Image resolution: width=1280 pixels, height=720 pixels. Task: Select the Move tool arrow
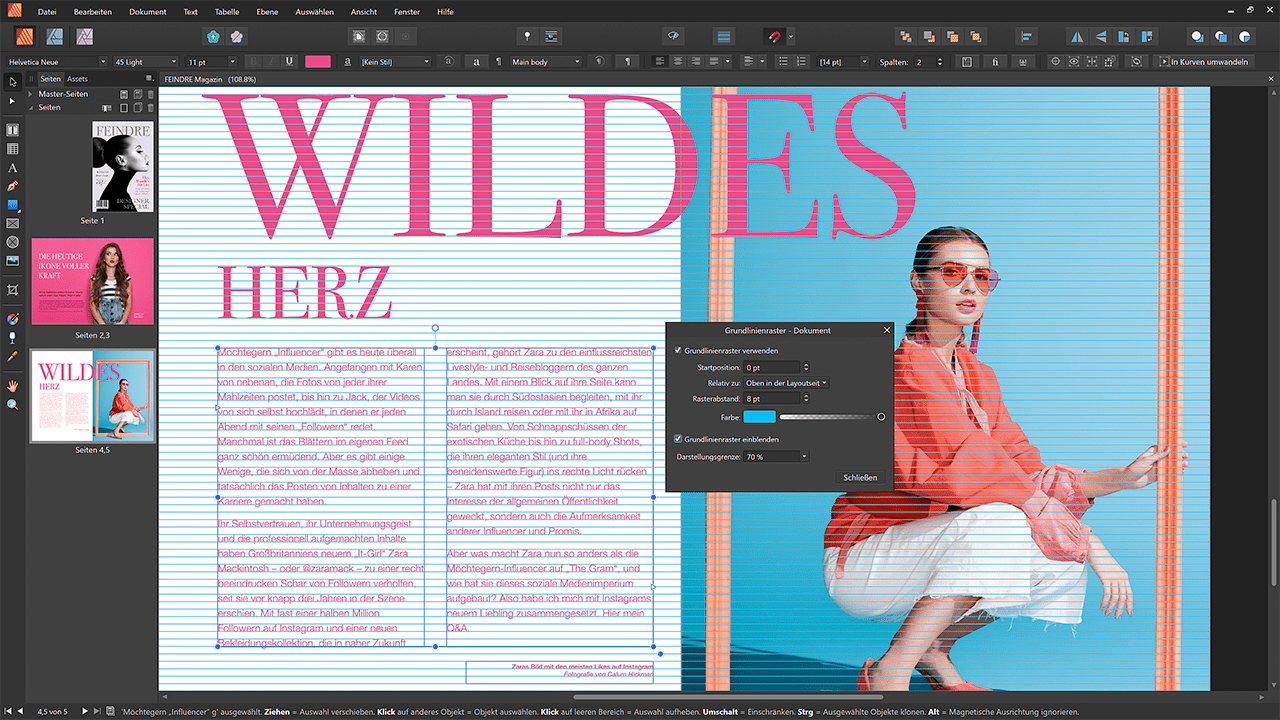[x=12, y=80]
